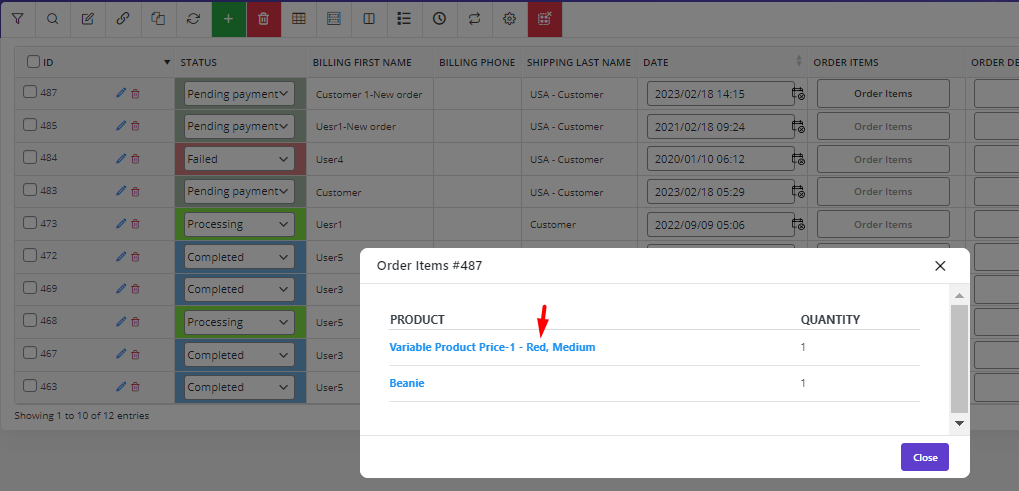This screenshot has height=491, width=1019.
Task: Select the checkbox for order 484
Action: (x=30, y=157)
